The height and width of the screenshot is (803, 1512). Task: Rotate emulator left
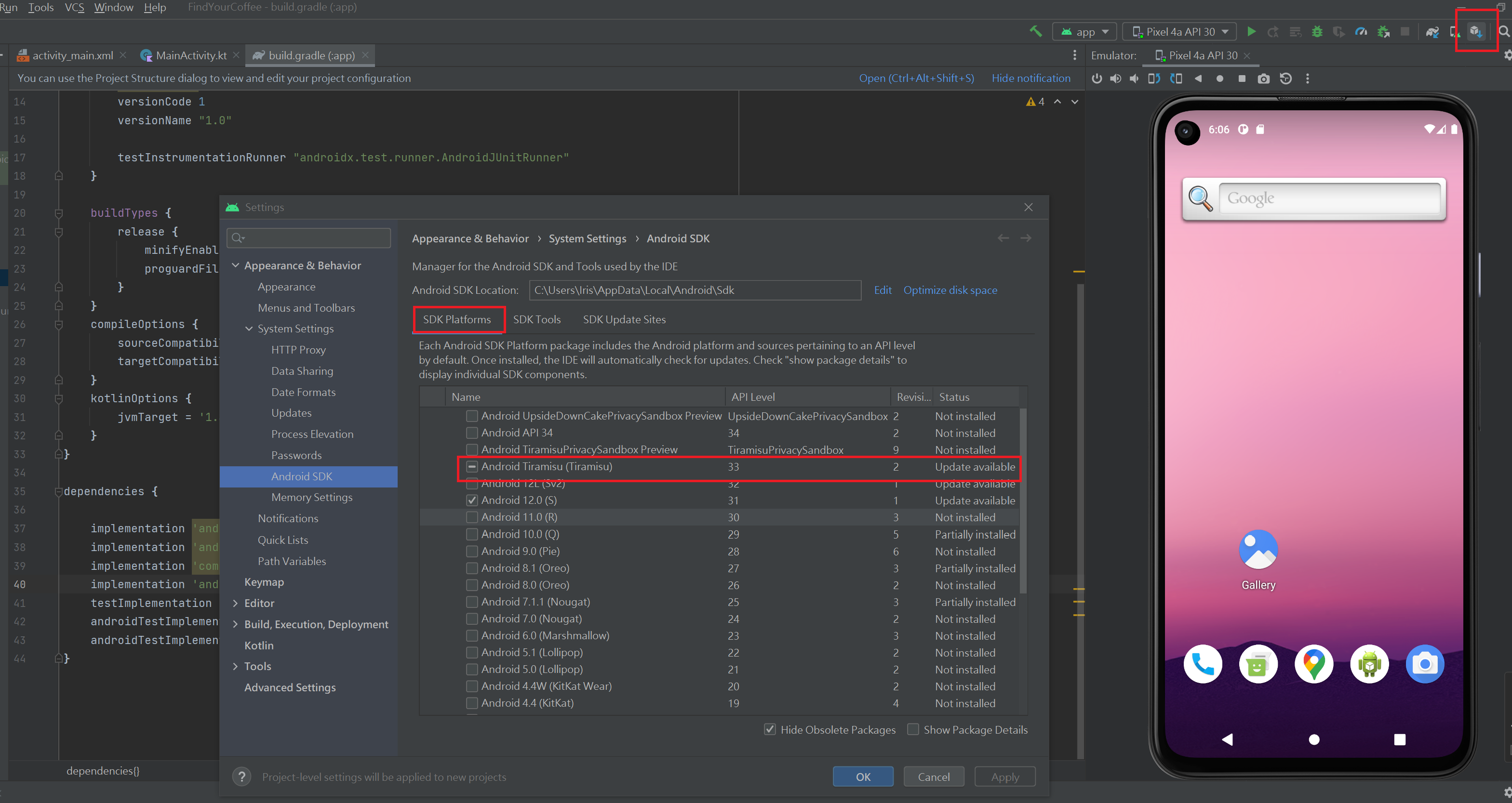(1154, 79)
